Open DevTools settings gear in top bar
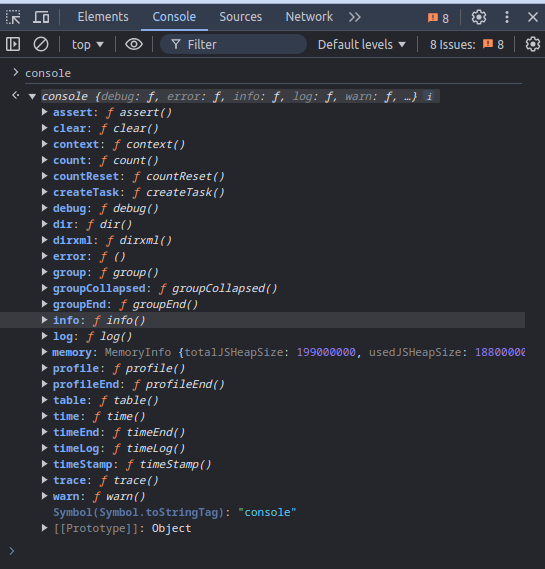 479,17
